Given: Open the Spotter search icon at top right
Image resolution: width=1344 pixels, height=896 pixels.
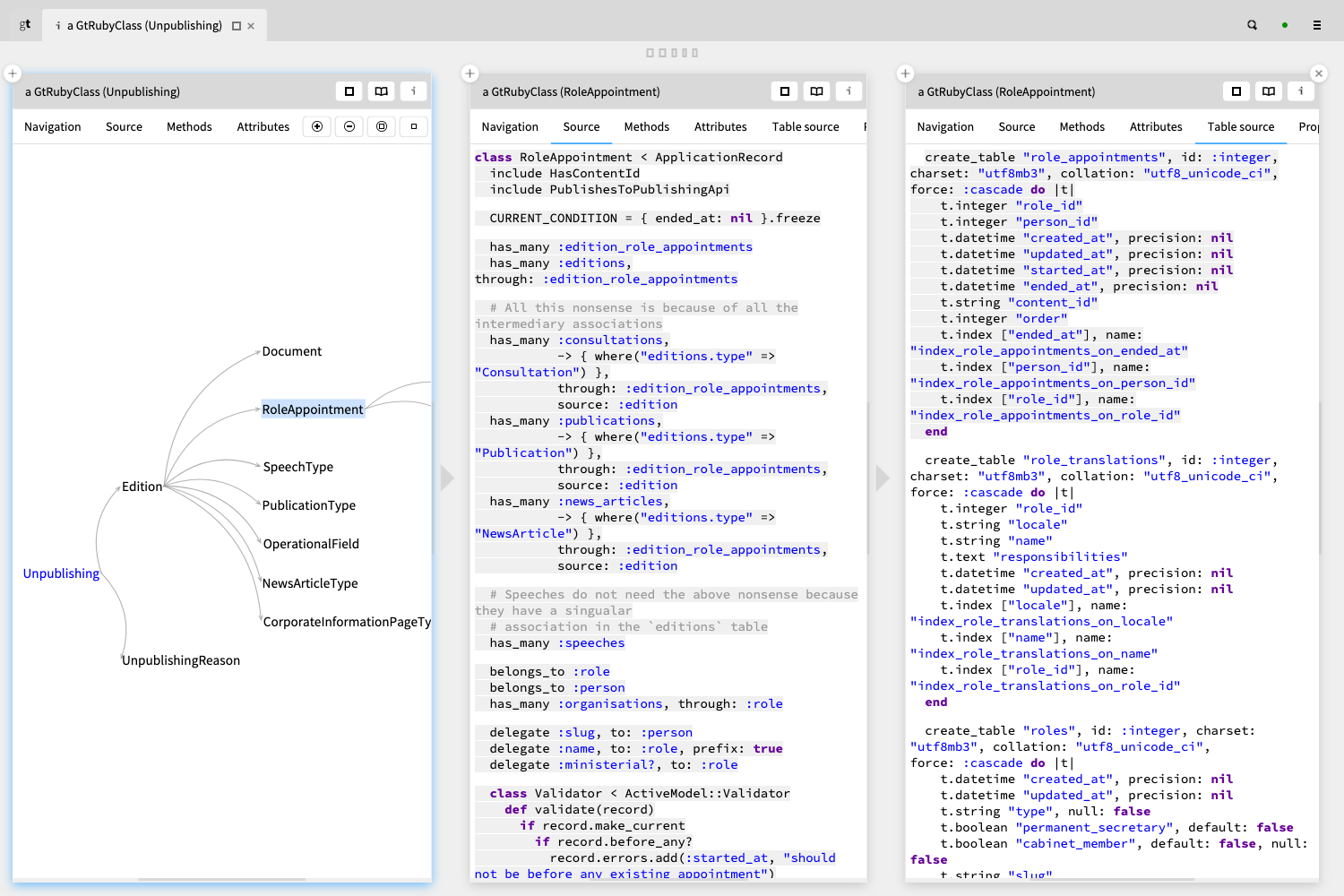Looking at the screenshot, I should point(1252,25).
